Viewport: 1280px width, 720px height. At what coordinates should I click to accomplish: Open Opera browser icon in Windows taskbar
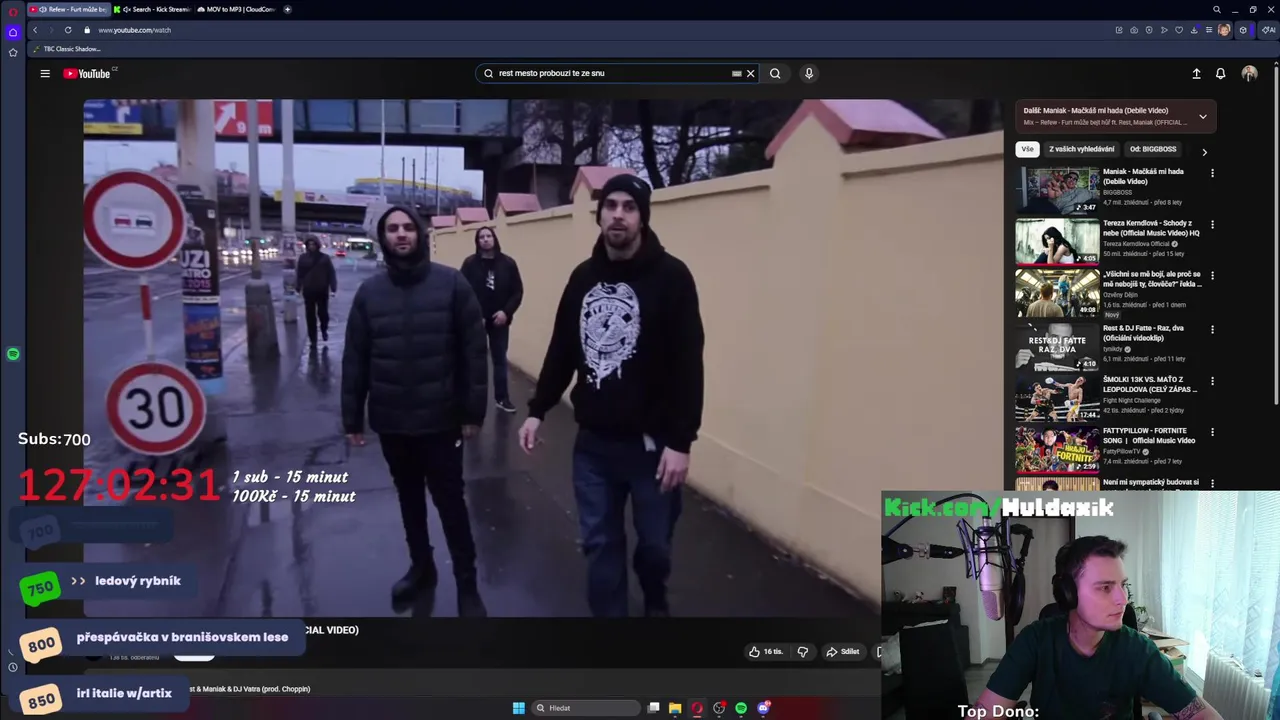point(697,708)
